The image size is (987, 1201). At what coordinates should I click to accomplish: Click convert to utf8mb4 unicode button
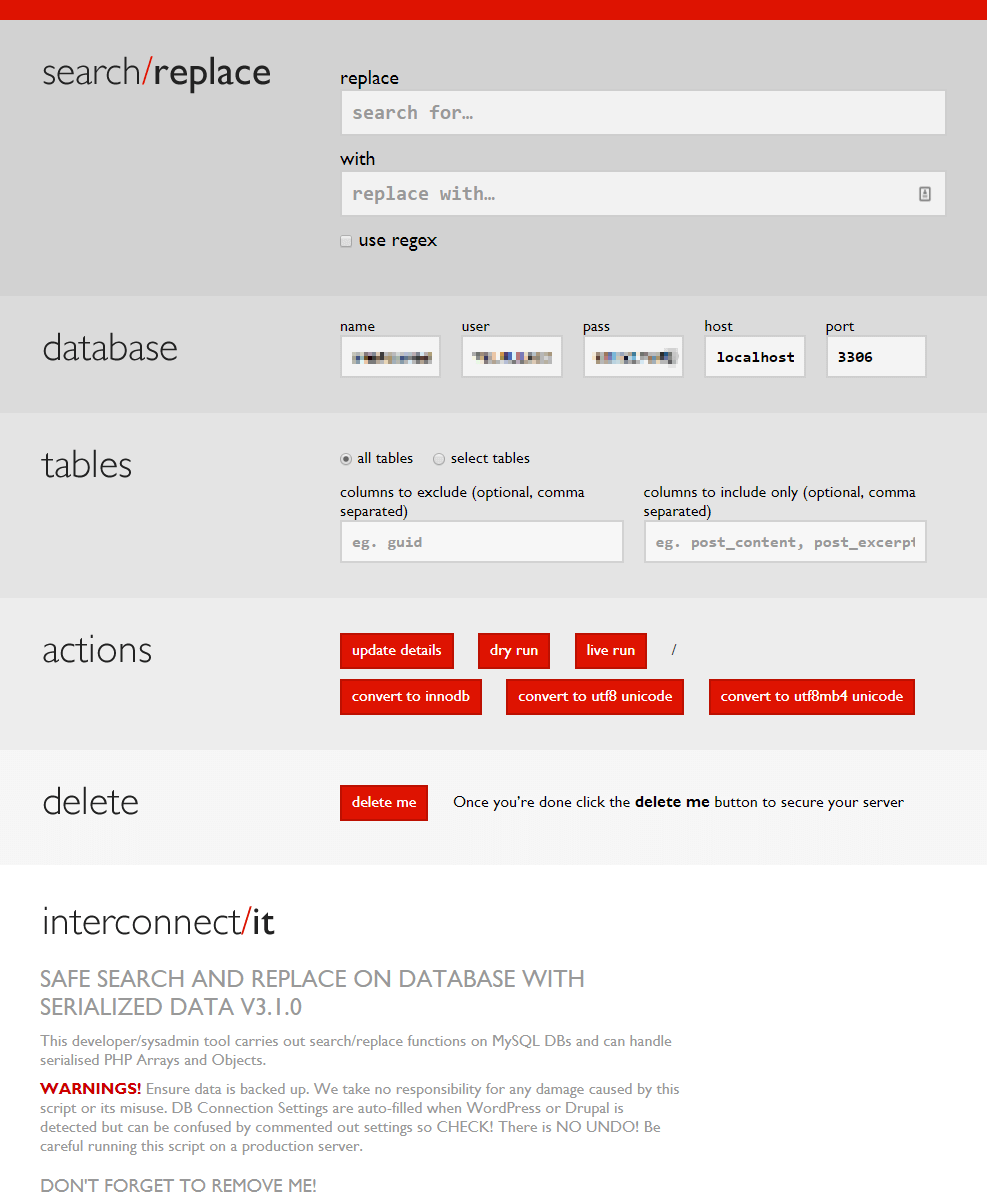[x=811, y=697]
